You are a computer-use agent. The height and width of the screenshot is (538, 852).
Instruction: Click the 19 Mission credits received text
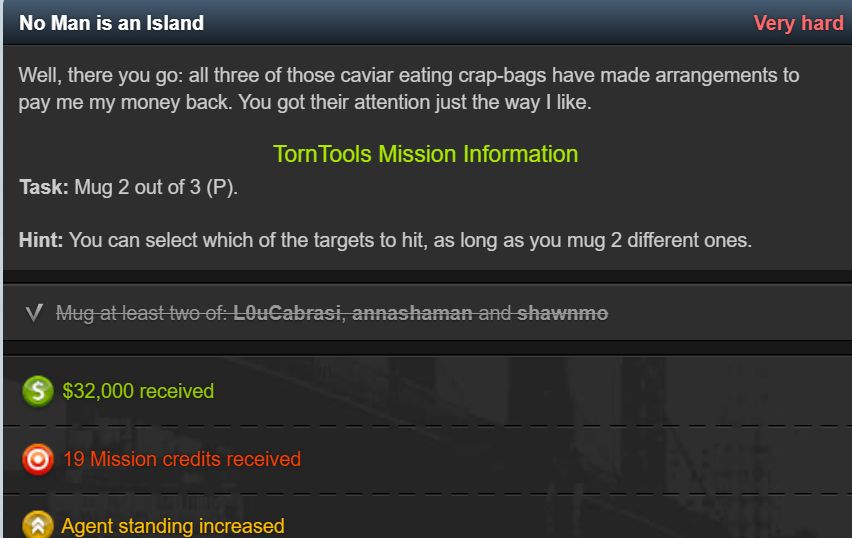pos(182,459)
